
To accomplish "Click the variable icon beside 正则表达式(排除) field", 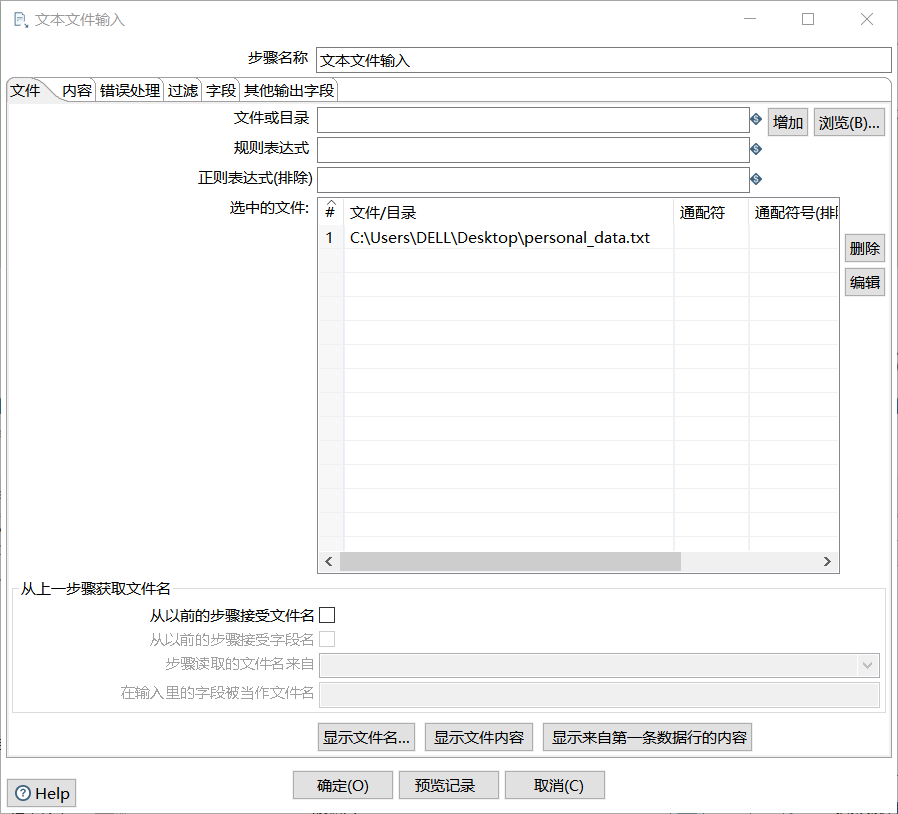I will (757, 178).
